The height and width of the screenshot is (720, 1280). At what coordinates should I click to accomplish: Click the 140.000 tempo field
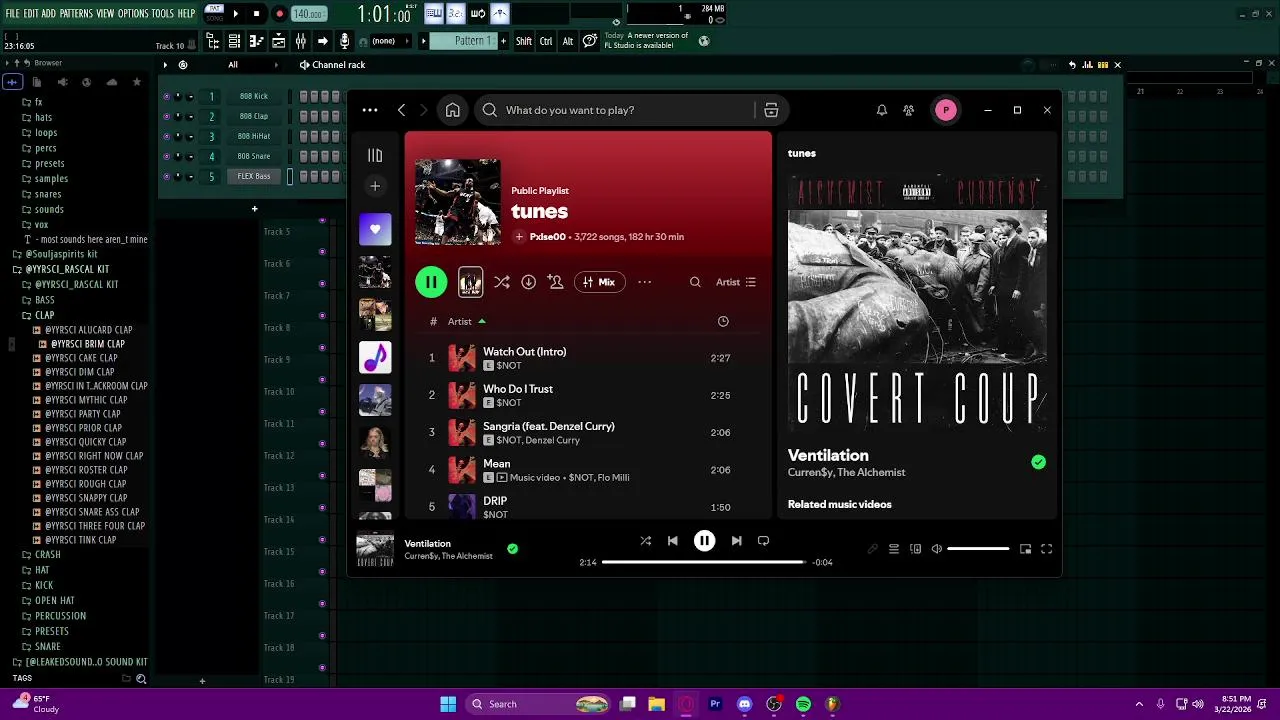308,14
